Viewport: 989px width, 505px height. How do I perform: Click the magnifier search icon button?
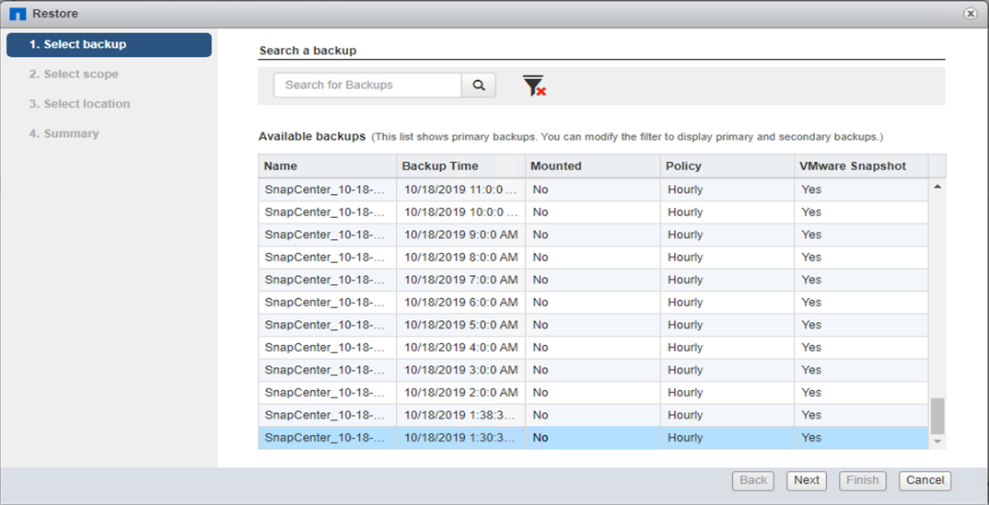(479, 85)
